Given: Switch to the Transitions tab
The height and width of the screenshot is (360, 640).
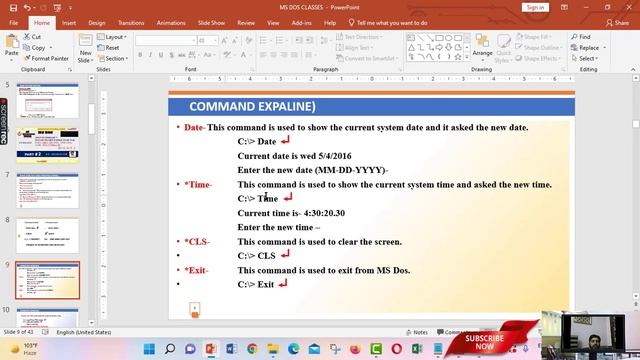Looking at the screenshot, I should [131, 23].
